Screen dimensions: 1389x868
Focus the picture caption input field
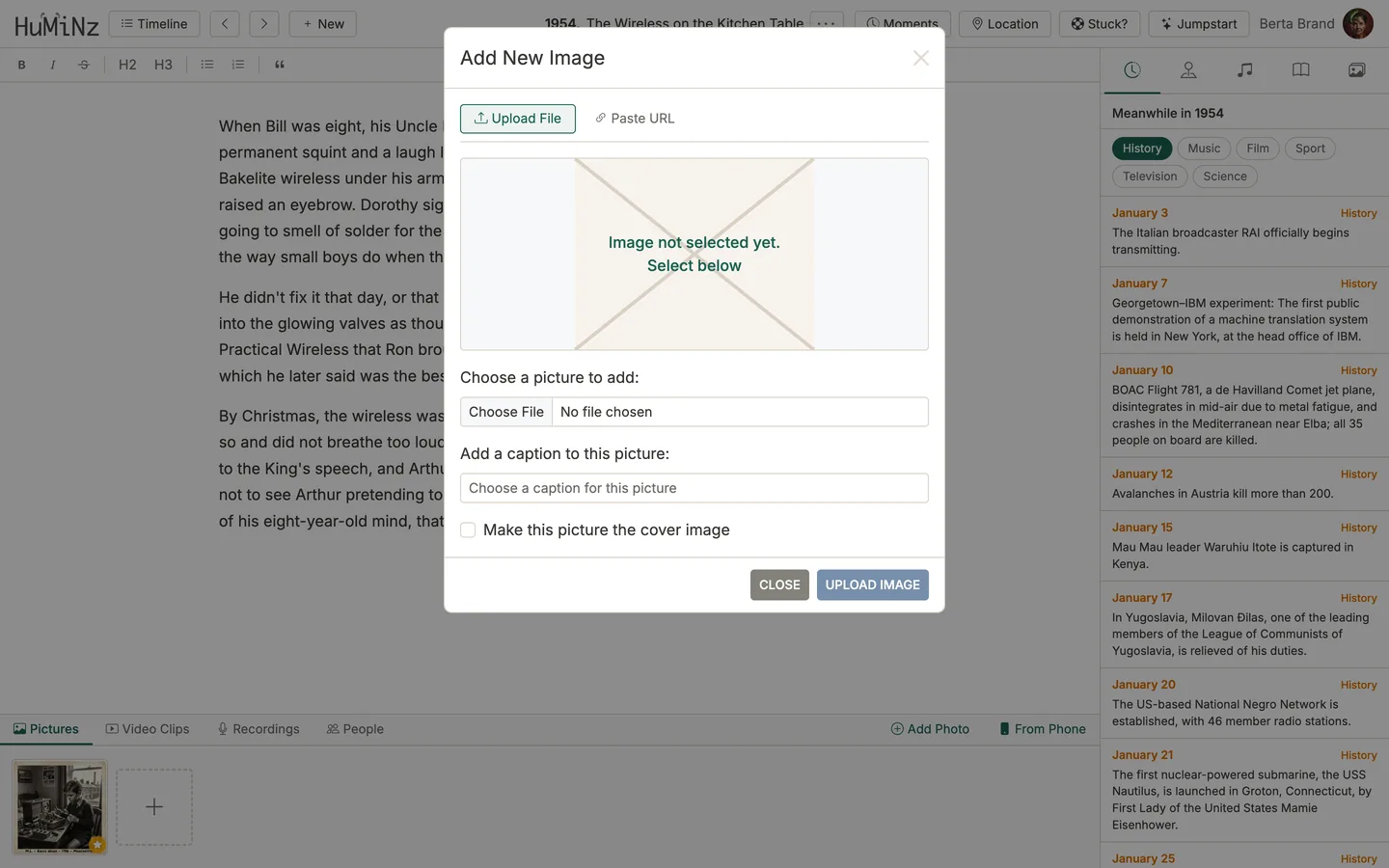(x=694, y=488)
